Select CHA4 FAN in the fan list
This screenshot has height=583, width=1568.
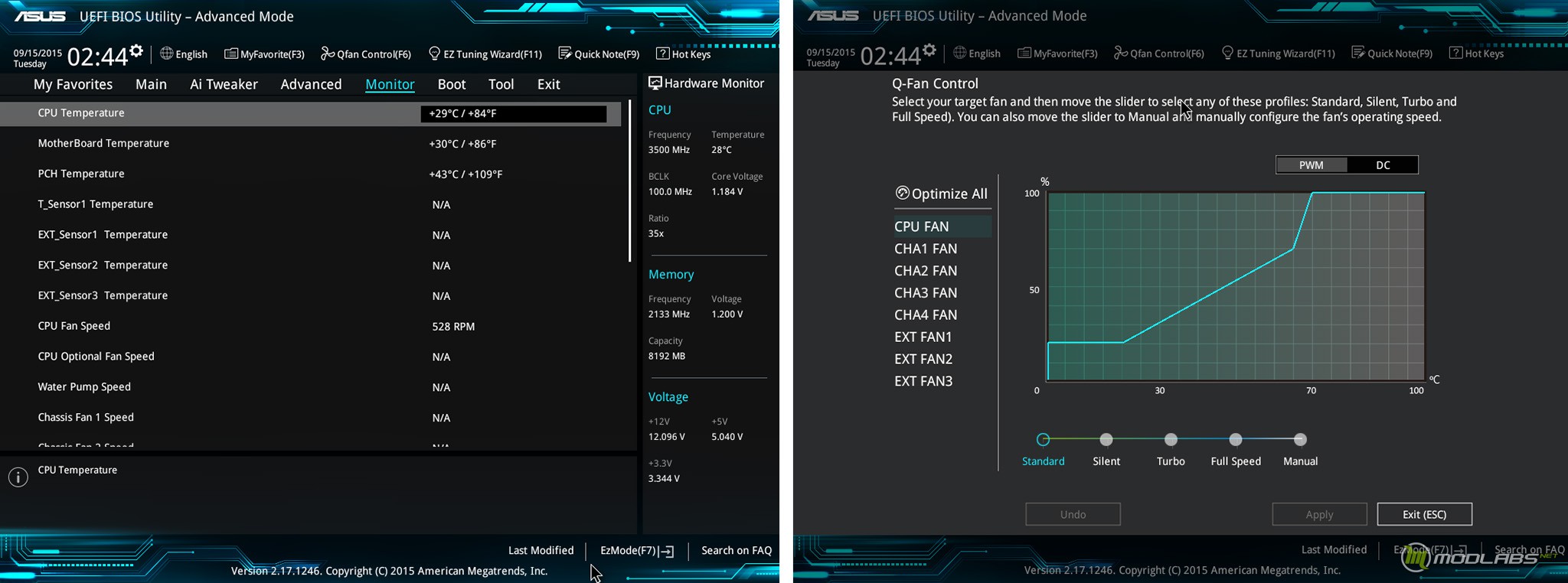point(926,315)
